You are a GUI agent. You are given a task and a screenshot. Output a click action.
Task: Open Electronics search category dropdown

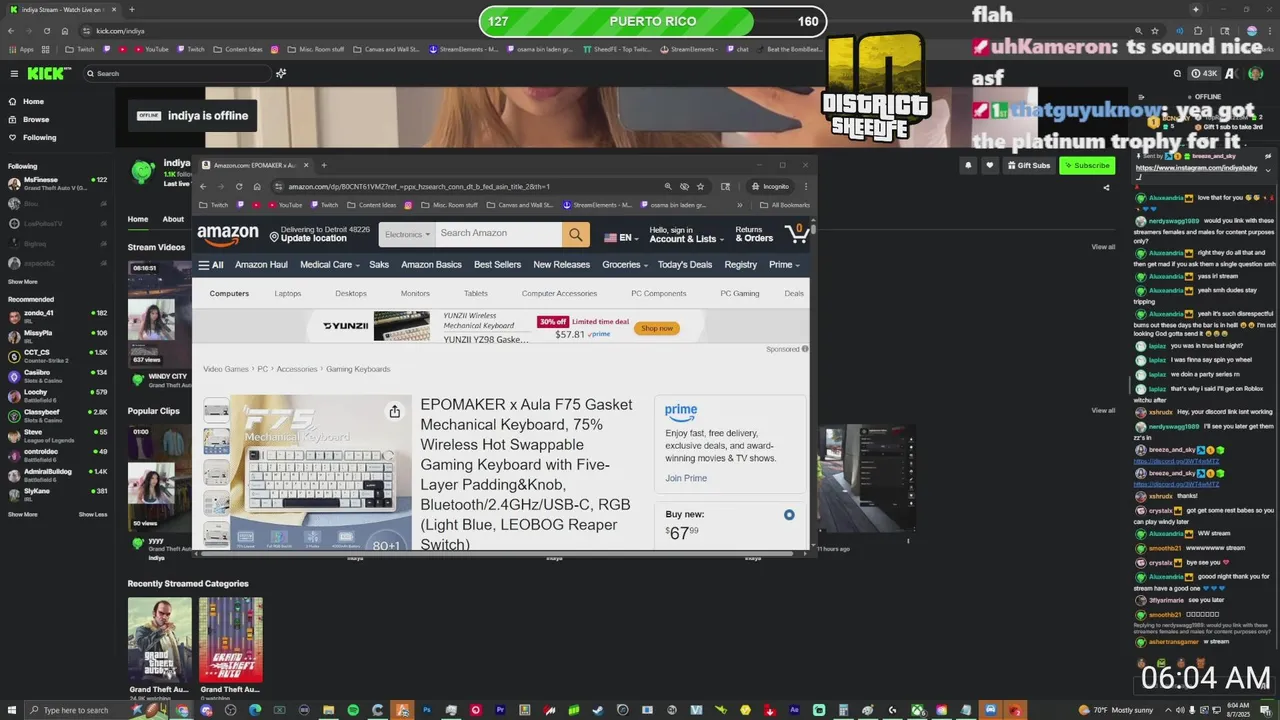pos(408,234)
